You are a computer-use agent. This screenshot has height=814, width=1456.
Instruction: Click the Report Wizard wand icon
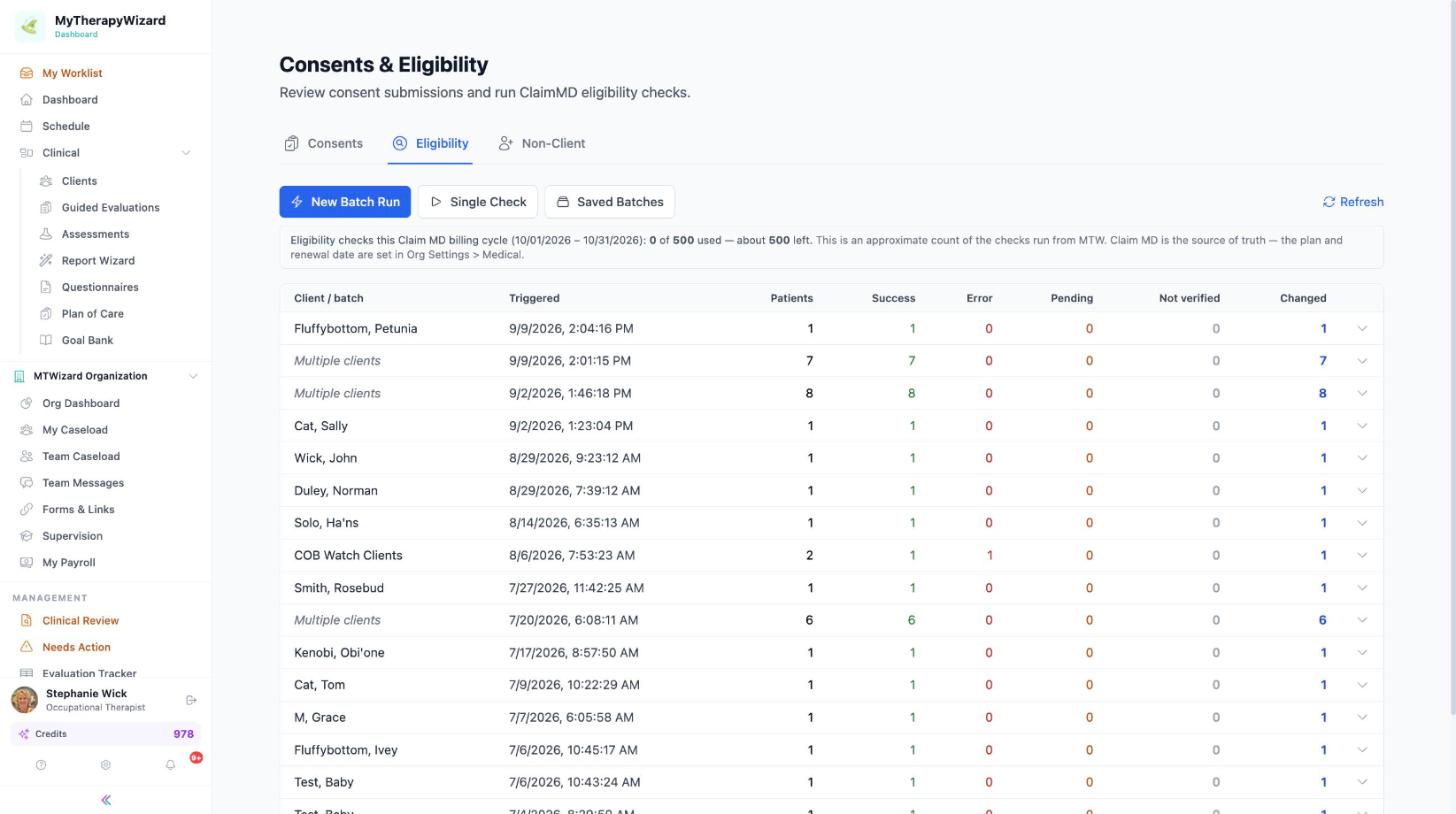46,261
